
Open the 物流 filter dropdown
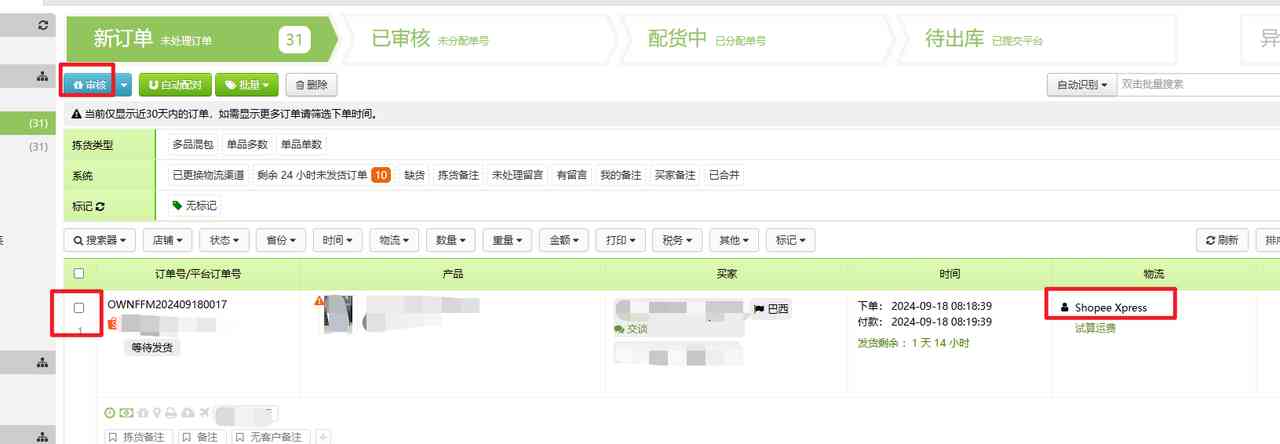(394, 240)
